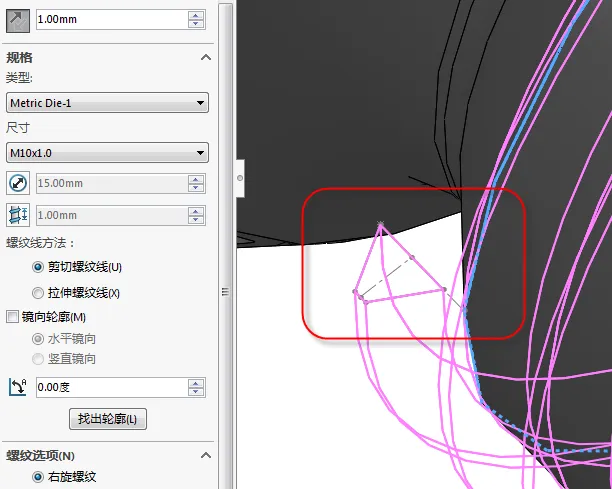Image resolution: width=612 pixels, height=489 pixels.
Task: Edit the 1.00mm offset value field
Action: pos(112,19)
